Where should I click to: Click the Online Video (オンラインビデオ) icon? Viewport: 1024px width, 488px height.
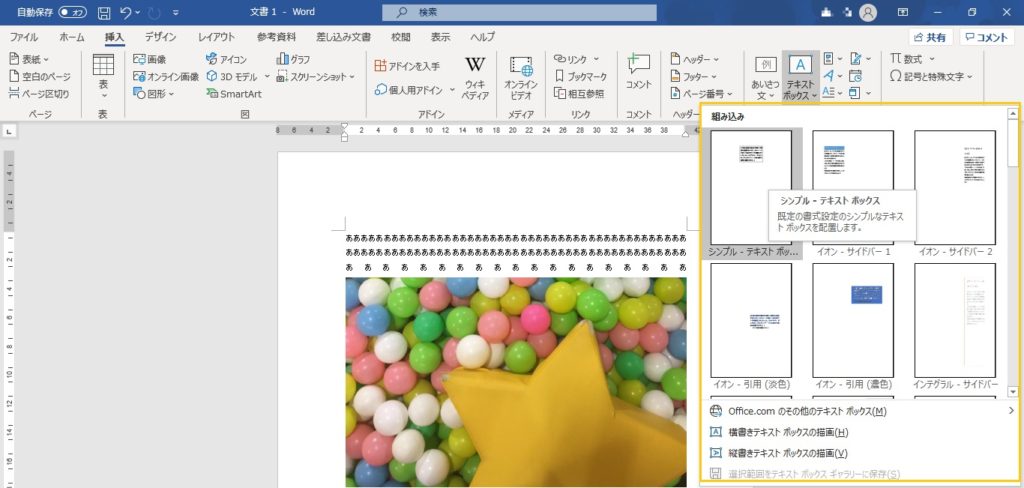click(520, 76)
